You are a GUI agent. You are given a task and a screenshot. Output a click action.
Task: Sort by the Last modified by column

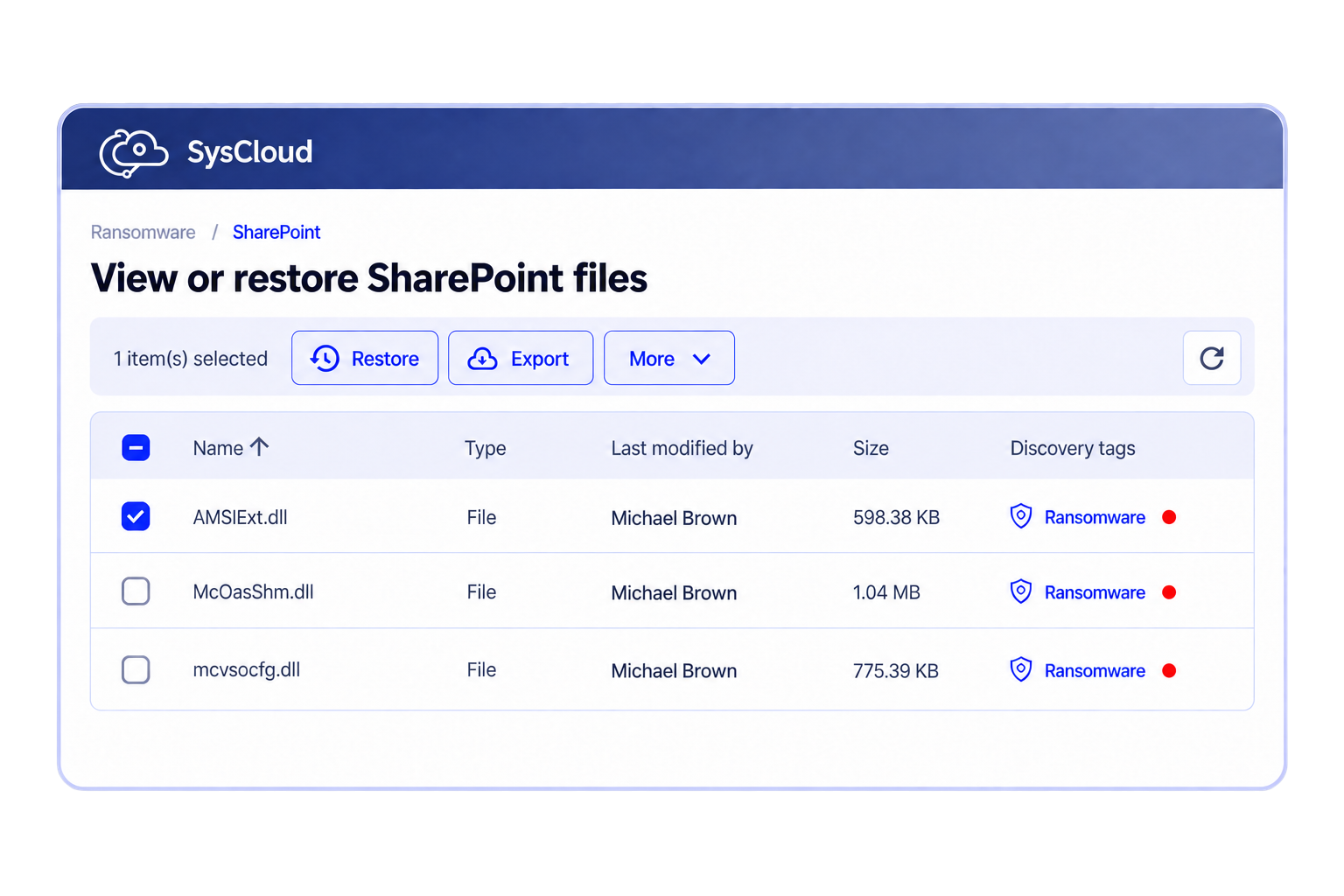[682, 448]
